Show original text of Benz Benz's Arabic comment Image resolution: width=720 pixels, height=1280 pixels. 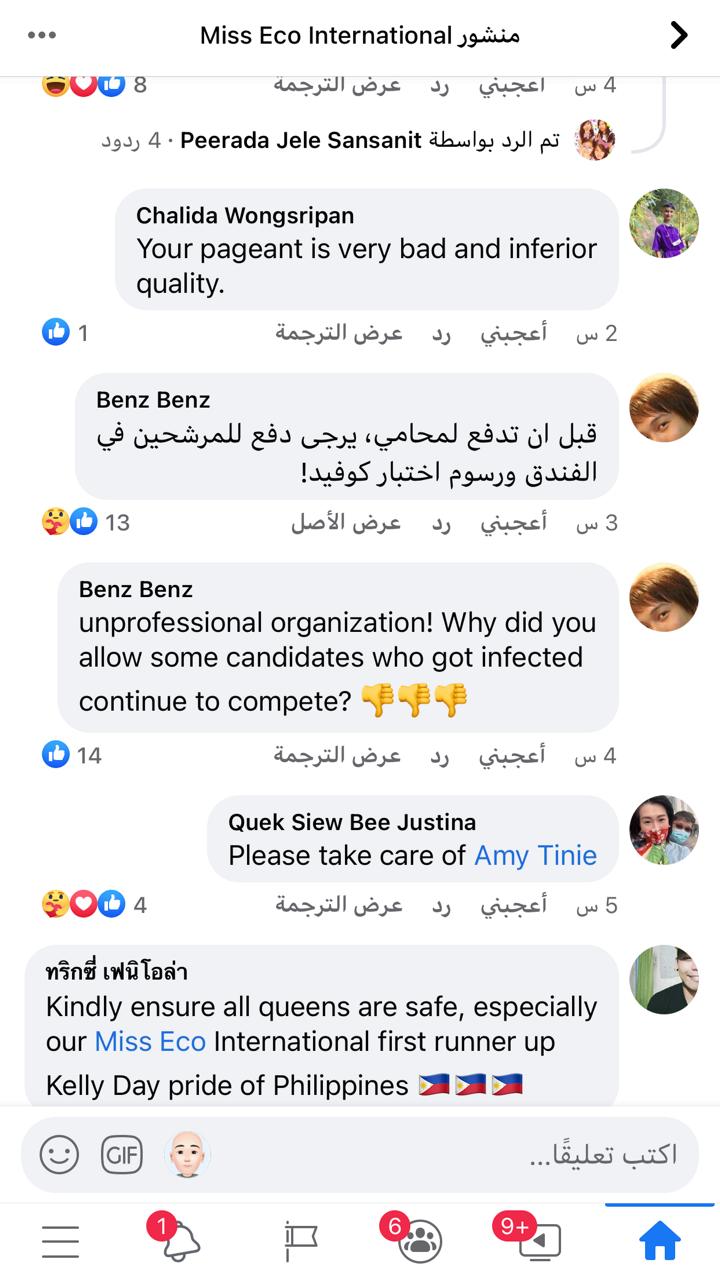coord(346,522)
